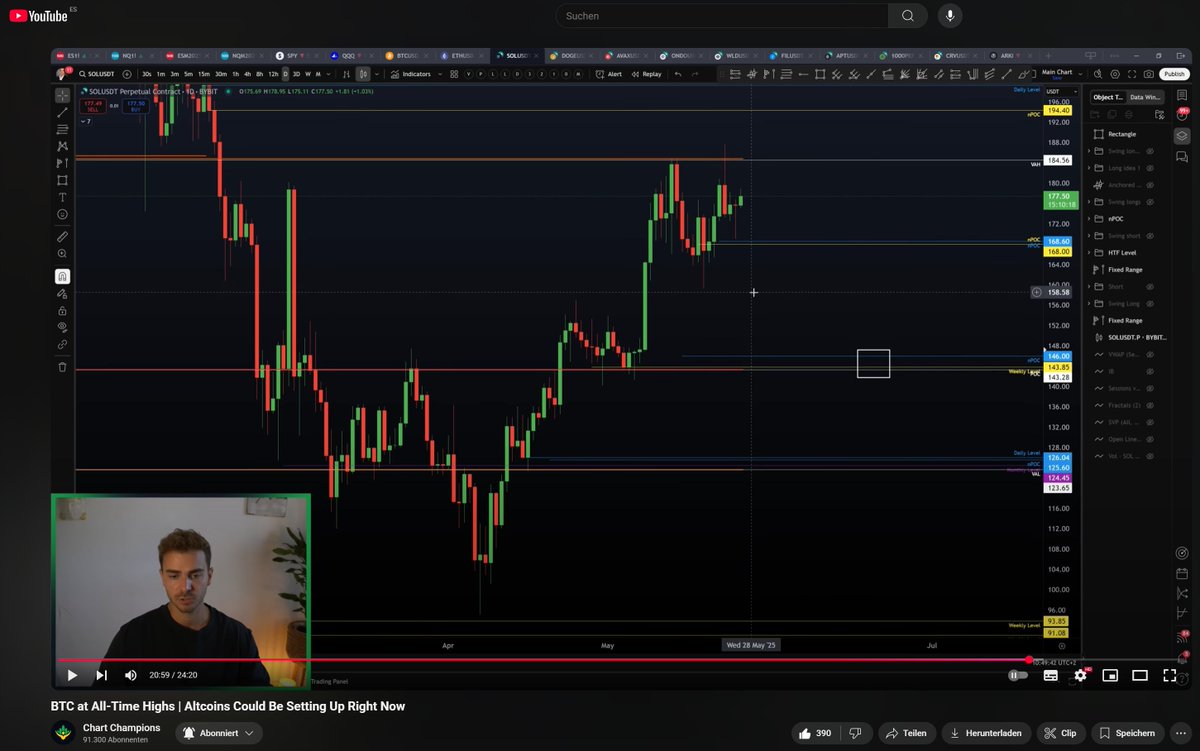Switch to the BTCUSD chart tab
This screenshot has height=751, width=1200.
407,56
